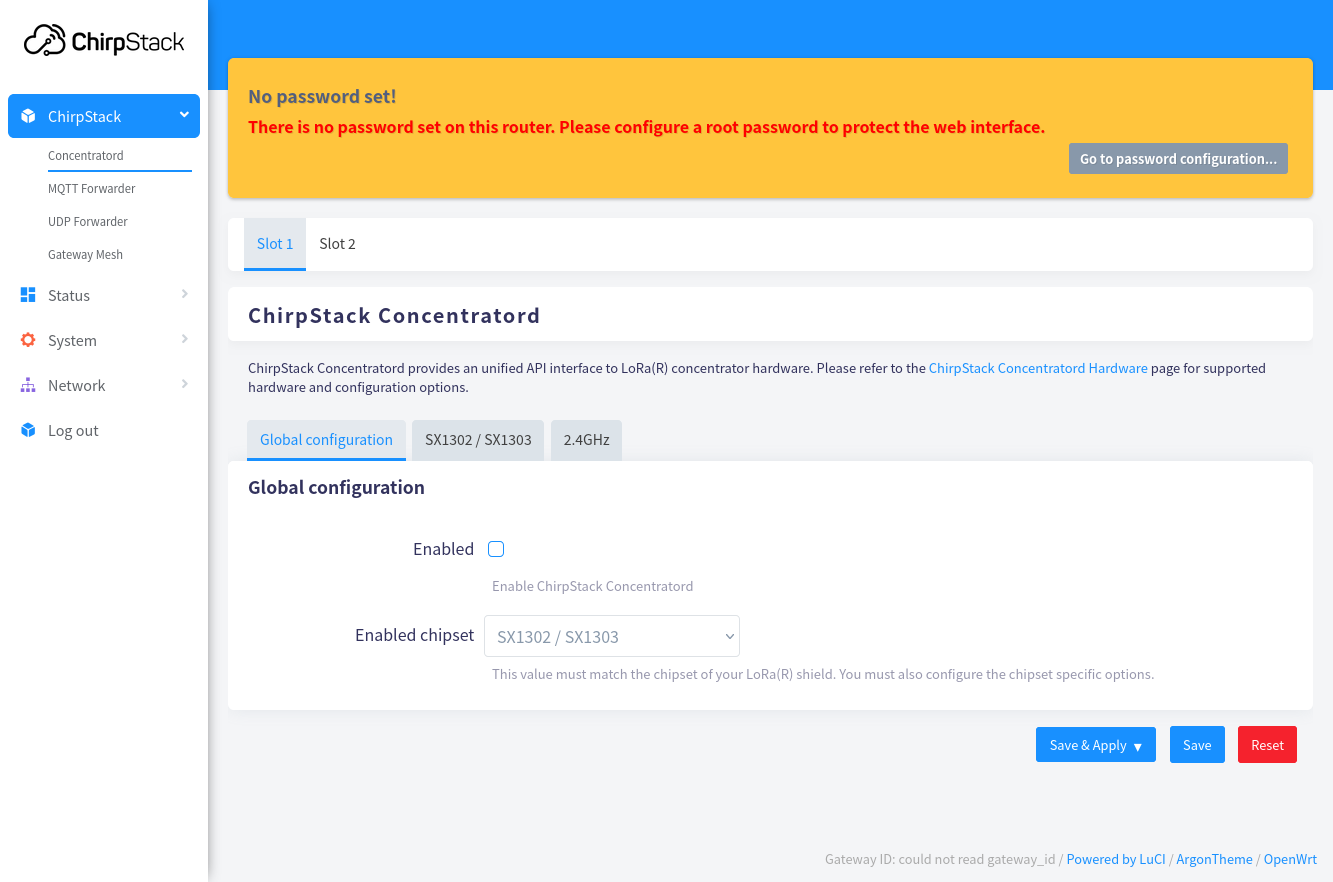Expand the System menu chevron
This screenshot has width=1333, height=882.
(185, 339)
